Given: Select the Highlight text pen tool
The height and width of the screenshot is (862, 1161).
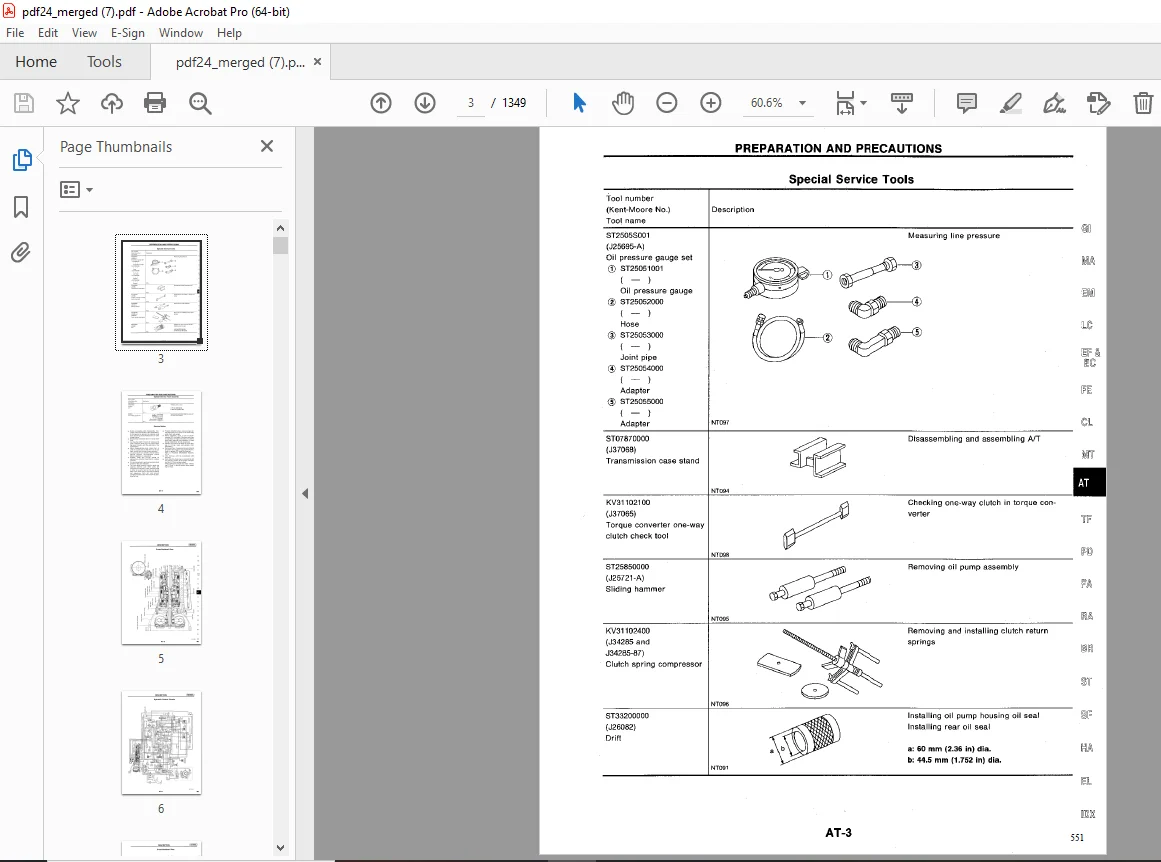Looking at the screenshot, I should tap(1011, 103).
